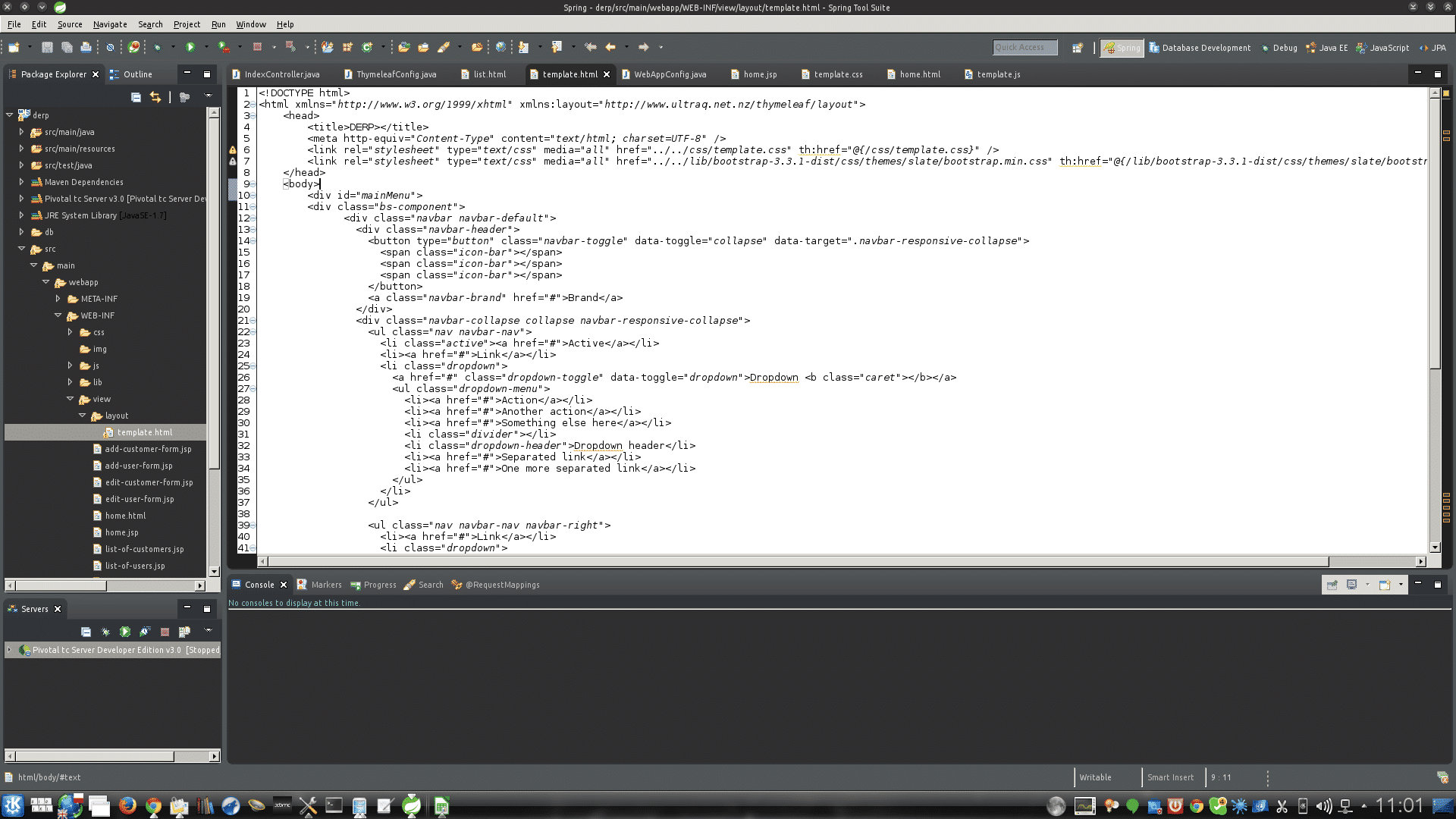Open the Run button dropdown arrow

tap(206, 47)
